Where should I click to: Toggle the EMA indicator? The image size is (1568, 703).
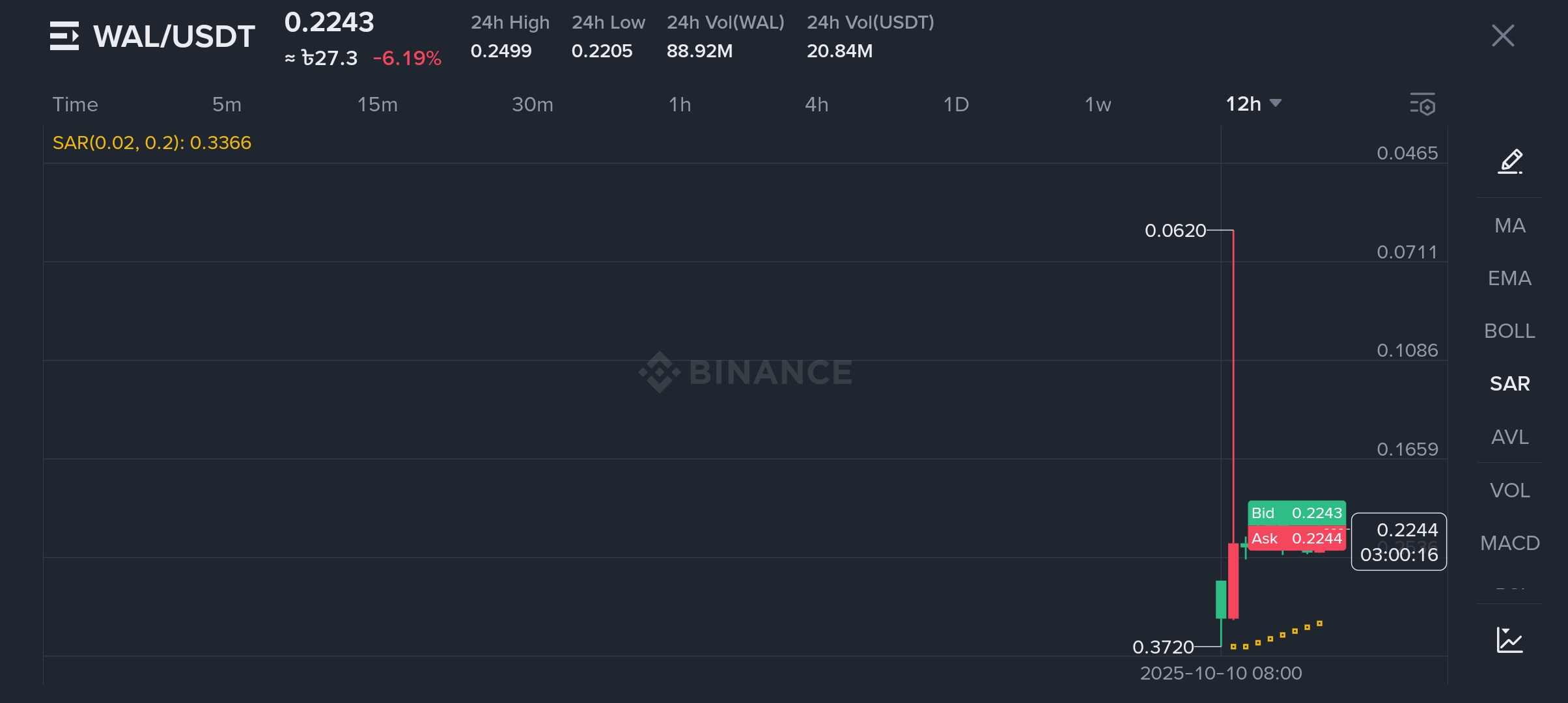pos(1509,278)
